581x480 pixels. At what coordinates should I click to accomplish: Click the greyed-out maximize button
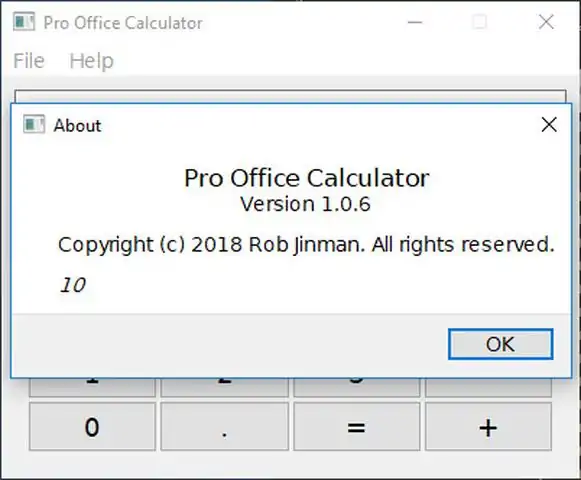[479, 22]
